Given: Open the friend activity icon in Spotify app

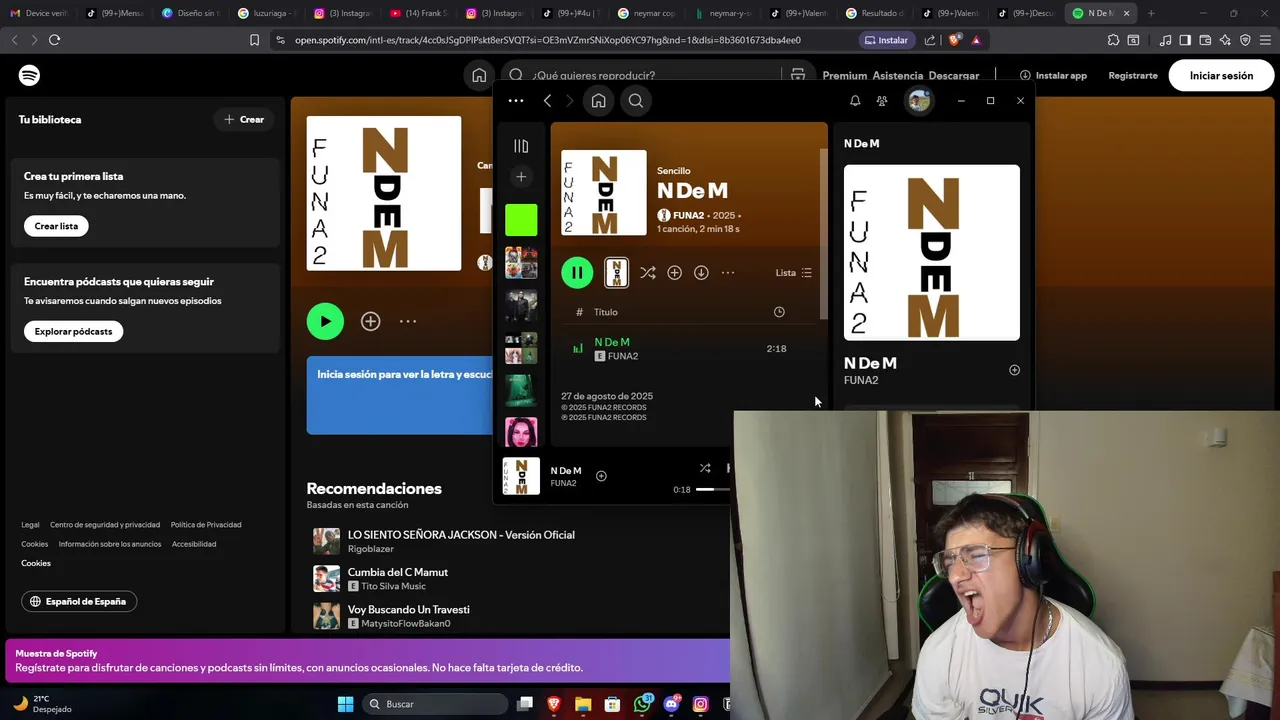Looking at the screenshot, I should [x=882, y=101].
